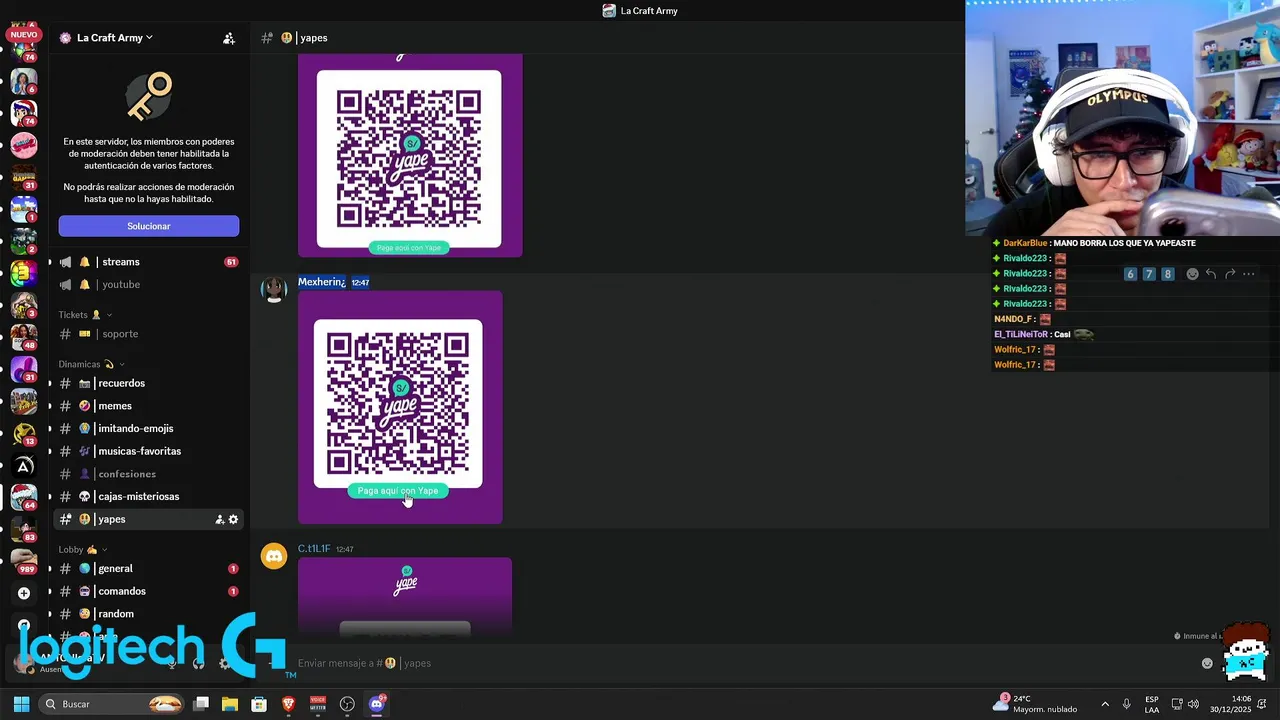Open the soporte channel
1280x720 pixels.
[120, 334]
